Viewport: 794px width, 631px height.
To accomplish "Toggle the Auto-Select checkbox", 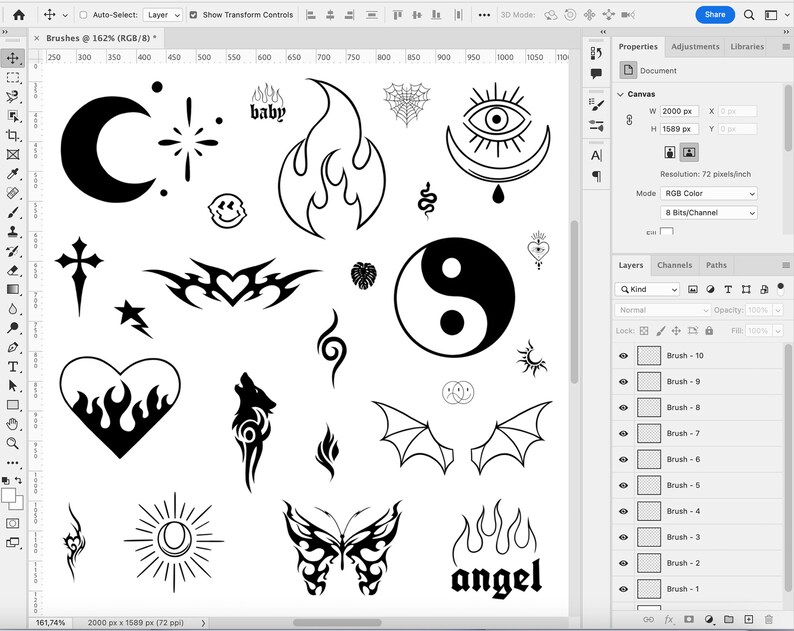I will click(83, 15).
